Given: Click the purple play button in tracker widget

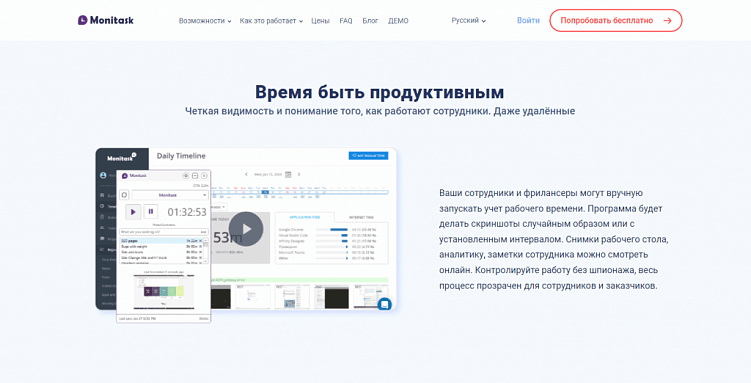Looking at the screenshot, I should click(x=133, y=212).
